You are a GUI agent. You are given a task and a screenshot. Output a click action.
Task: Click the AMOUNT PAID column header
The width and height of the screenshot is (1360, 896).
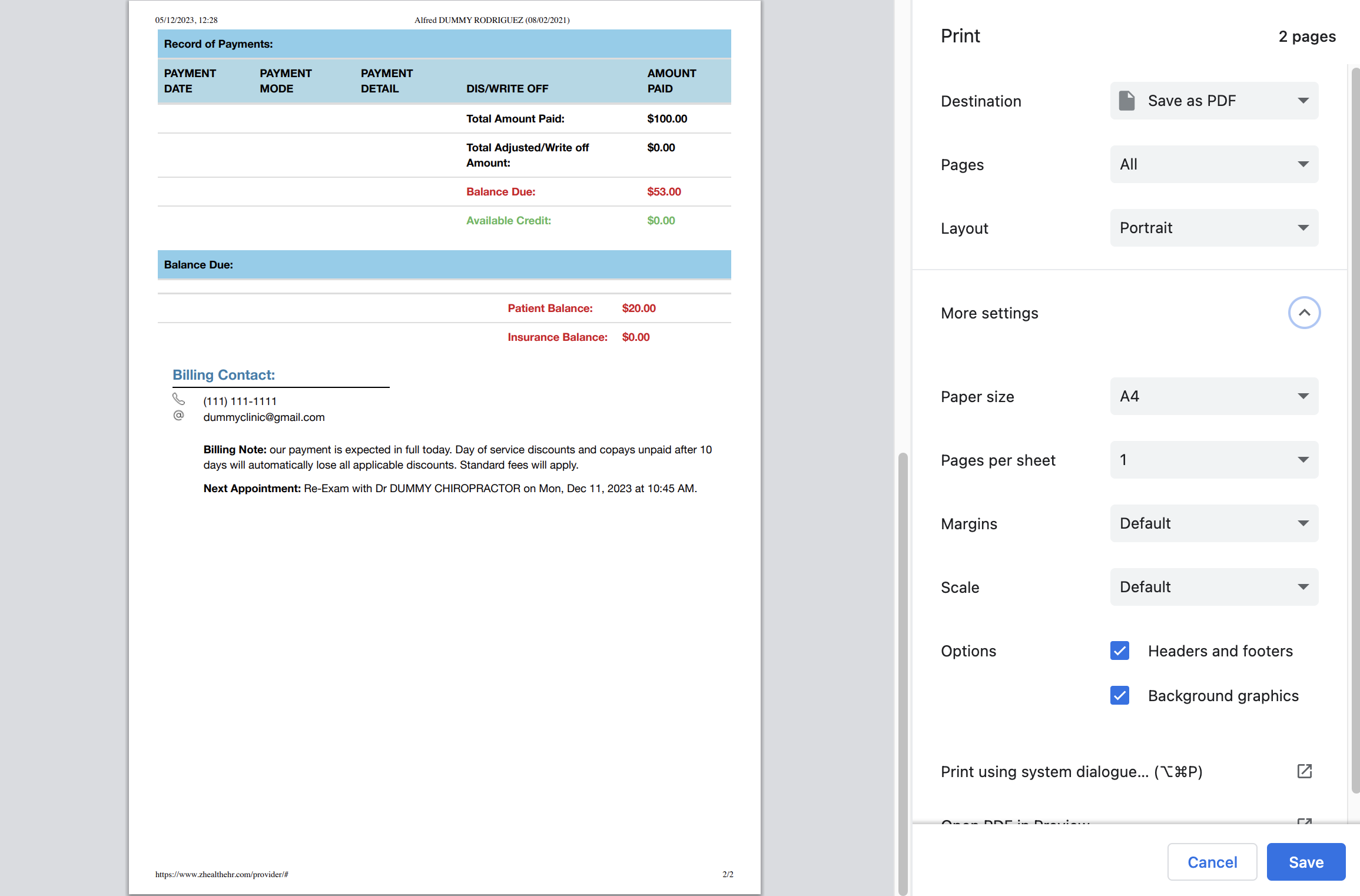672,81
